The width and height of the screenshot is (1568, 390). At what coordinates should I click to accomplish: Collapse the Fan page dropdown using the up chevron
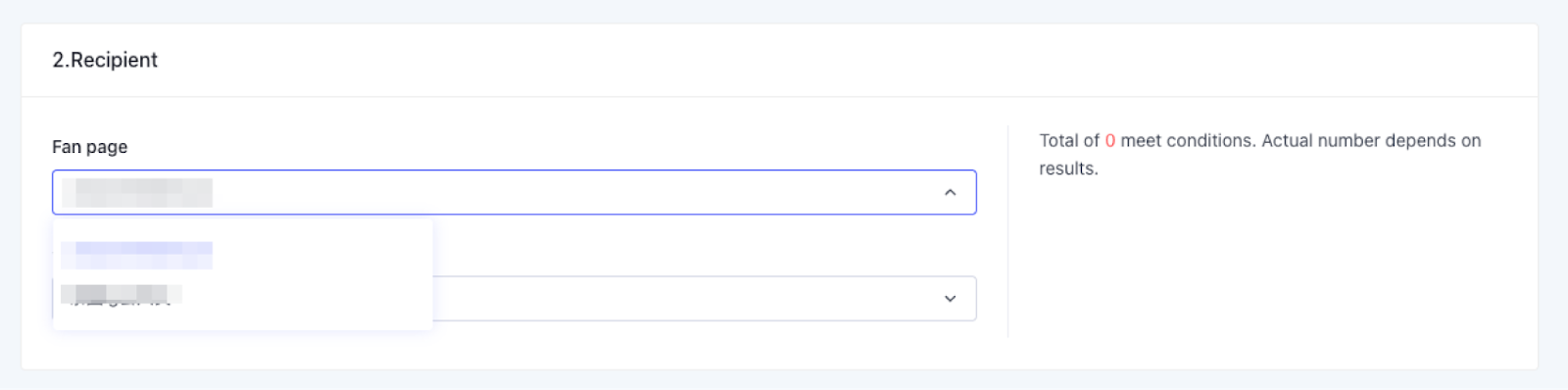point(950,192)
